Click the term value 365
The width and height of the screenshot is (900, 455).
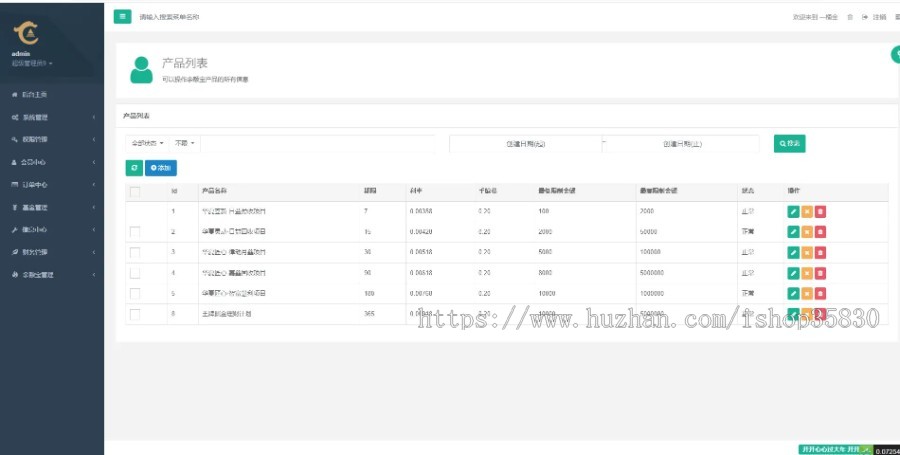(369, 314)
